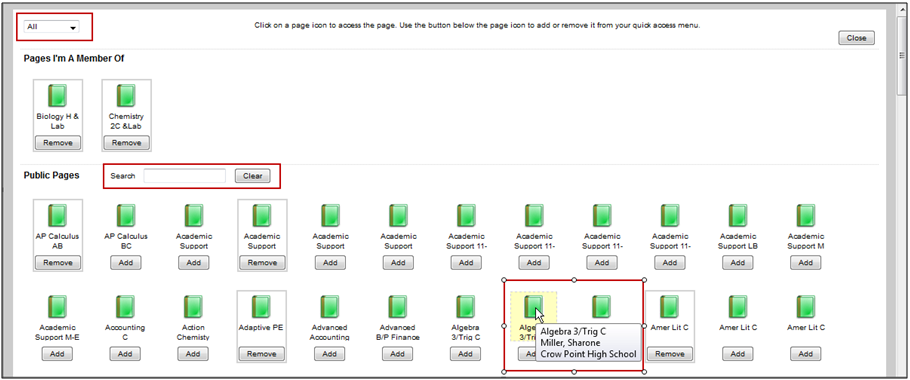
Task: Open the Adaptive PE page icon
Action: click(x=262, y=307)
